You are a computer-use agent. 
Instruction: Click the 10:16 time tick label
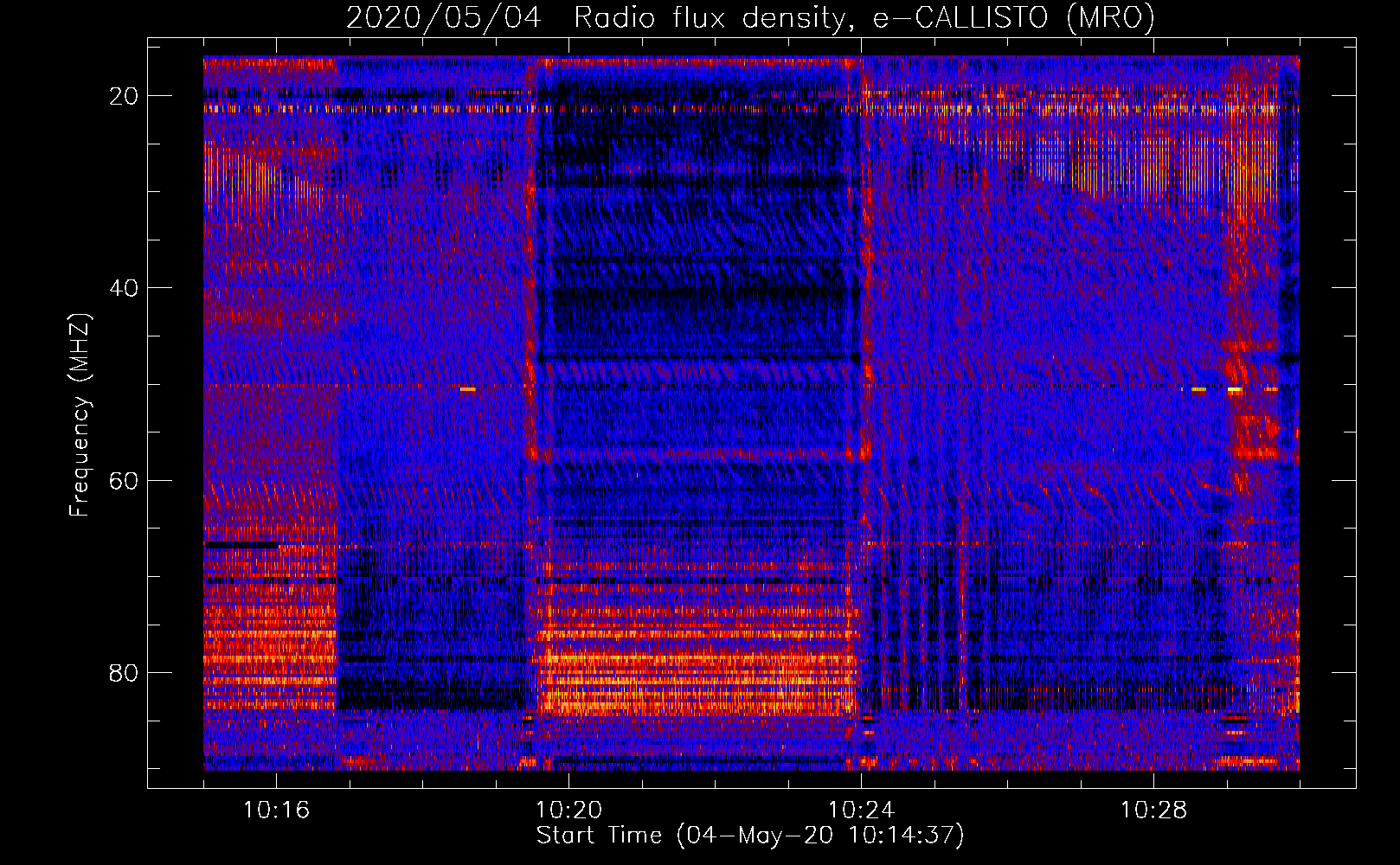pyautogui.click(x=276, y=811)
